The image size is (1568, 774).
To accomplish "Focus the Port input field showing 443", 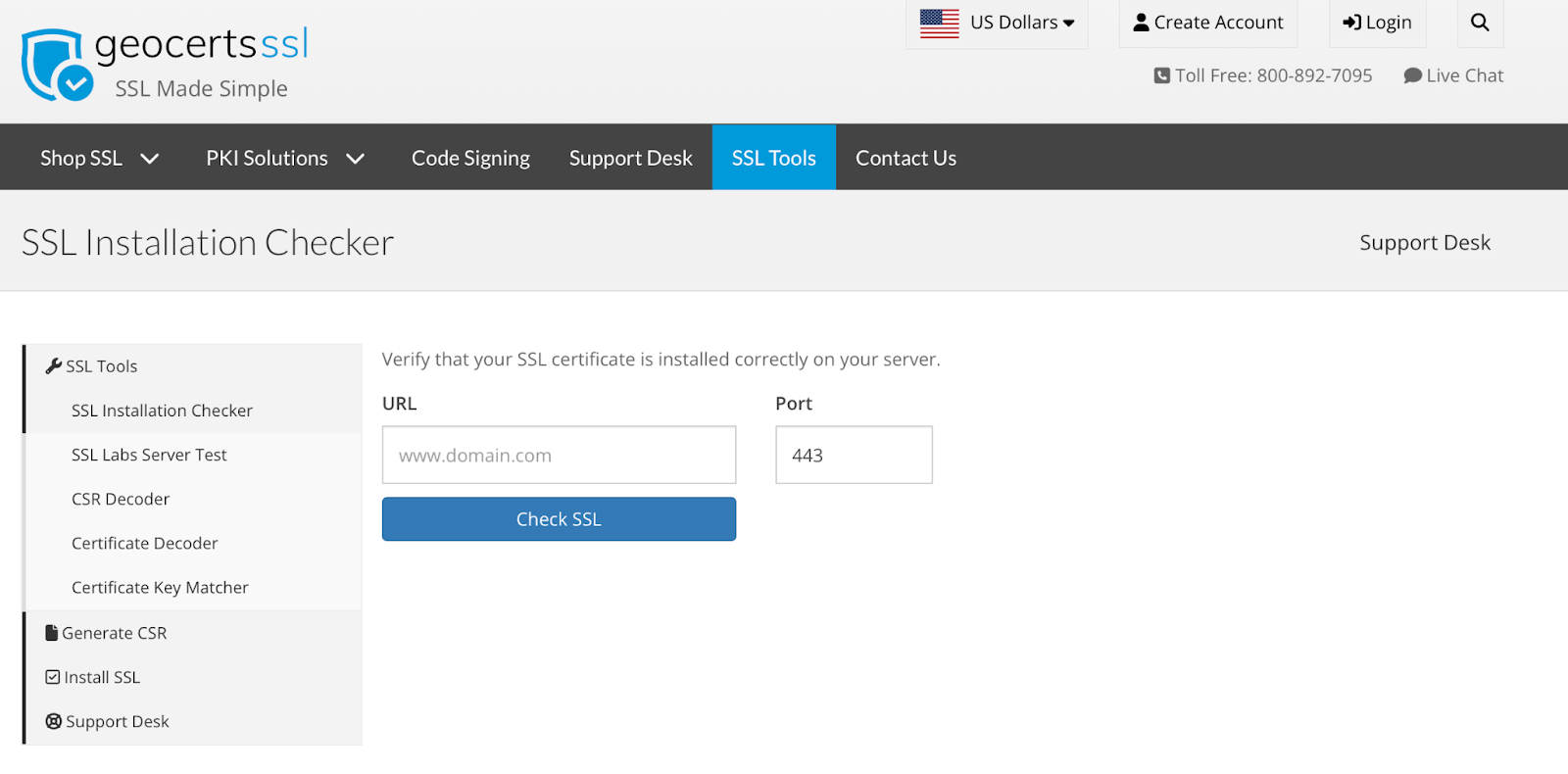I will pyautogui.click(x=854, y=455).
